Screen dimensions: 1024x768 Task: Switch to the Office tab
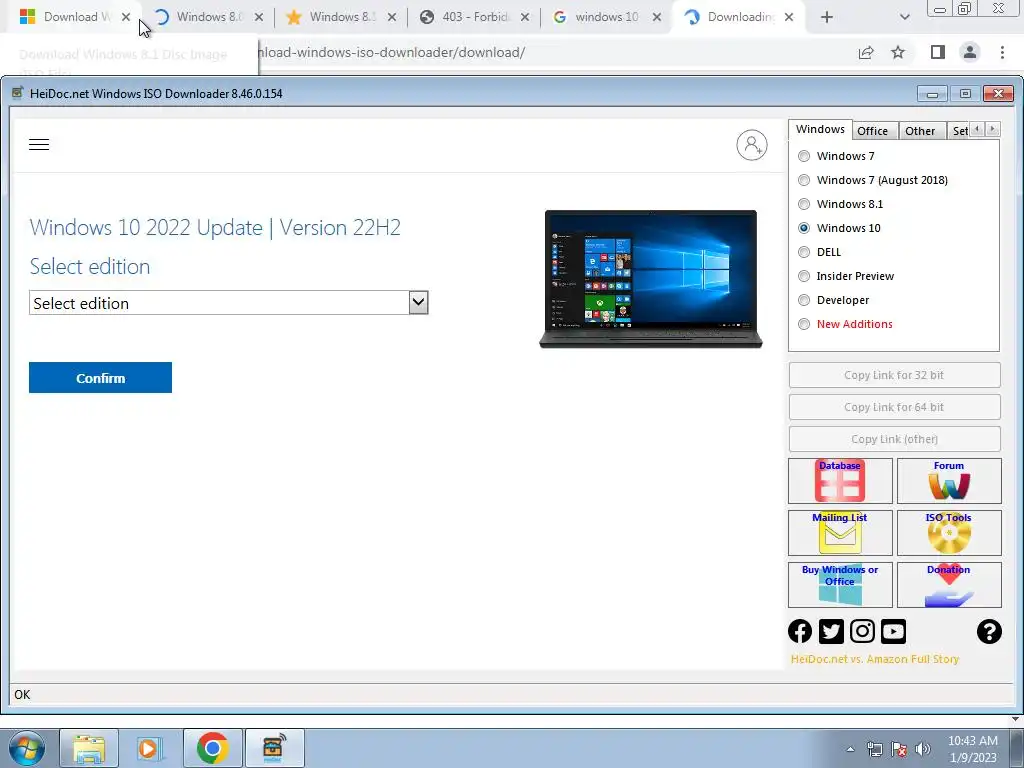point(872,131)
